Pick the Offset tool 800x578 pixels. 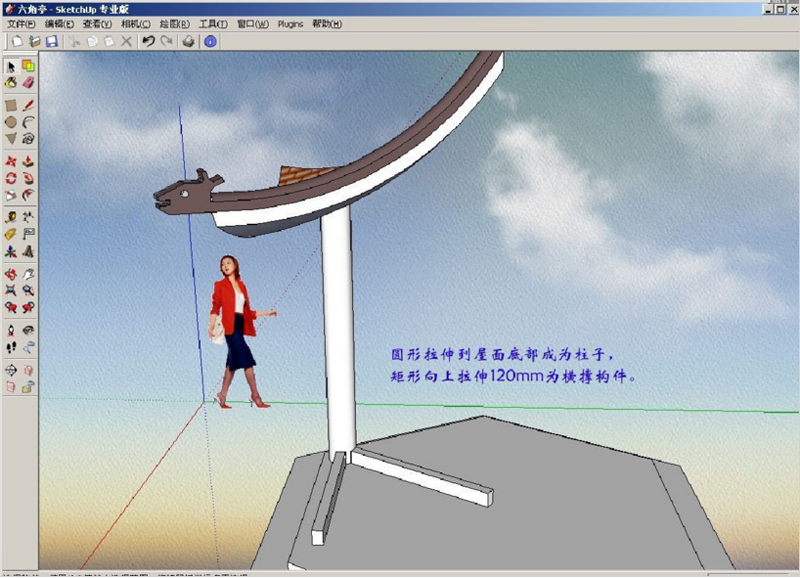[28, 195]
